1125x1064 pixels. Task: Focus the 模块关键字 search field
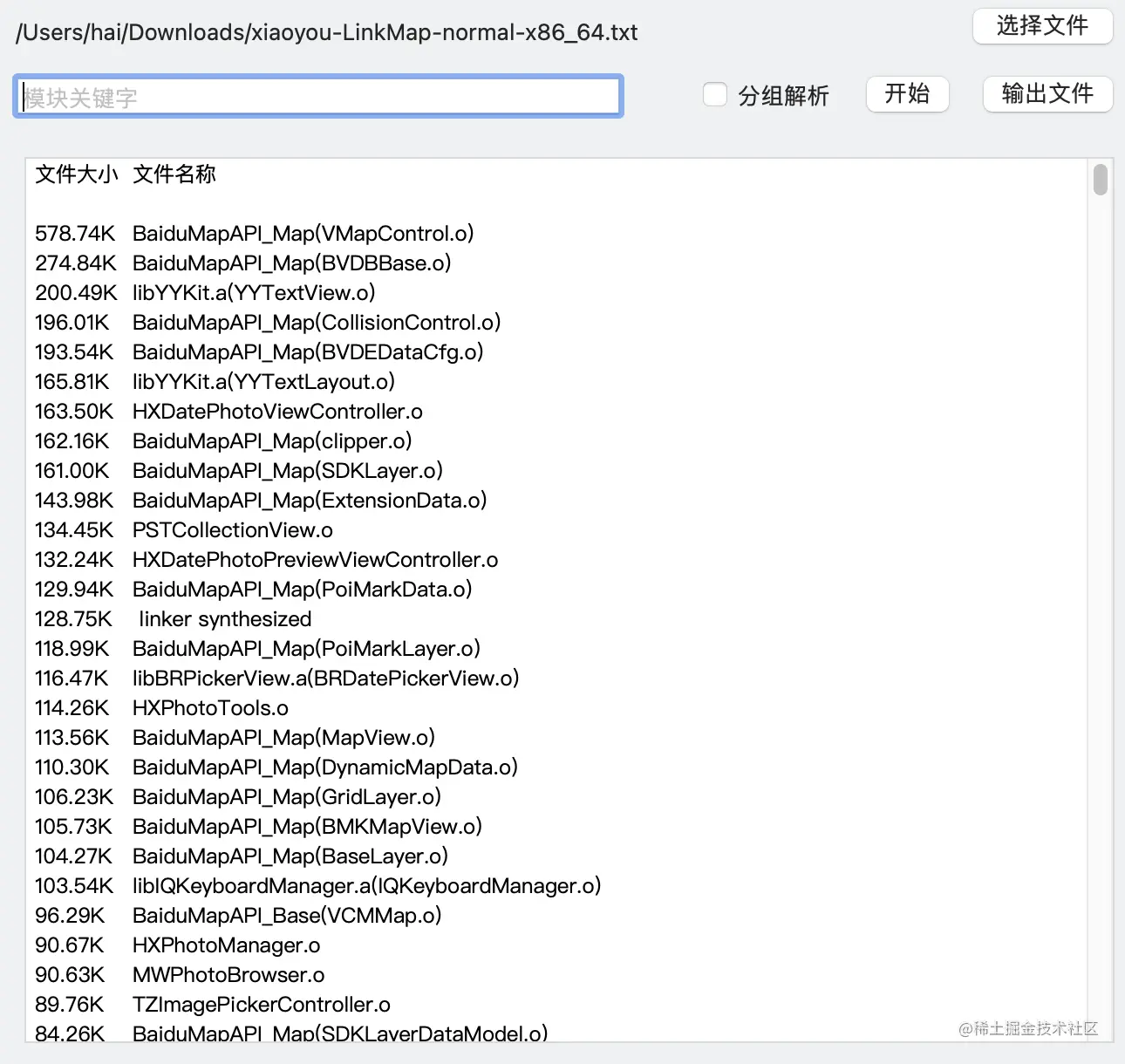[x=317, y=97]
